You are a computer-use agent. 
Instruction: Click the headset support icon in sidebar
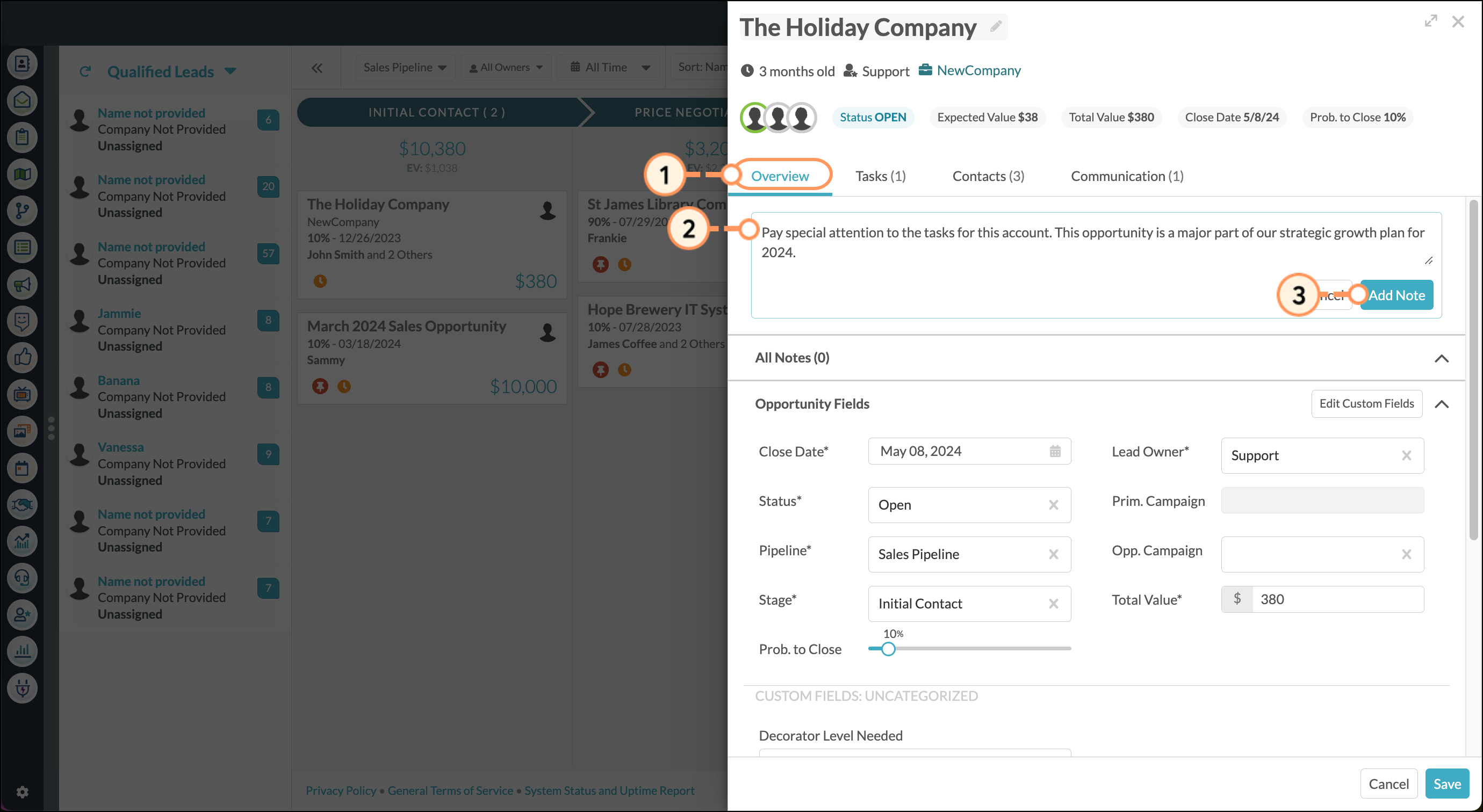[23, 578]
